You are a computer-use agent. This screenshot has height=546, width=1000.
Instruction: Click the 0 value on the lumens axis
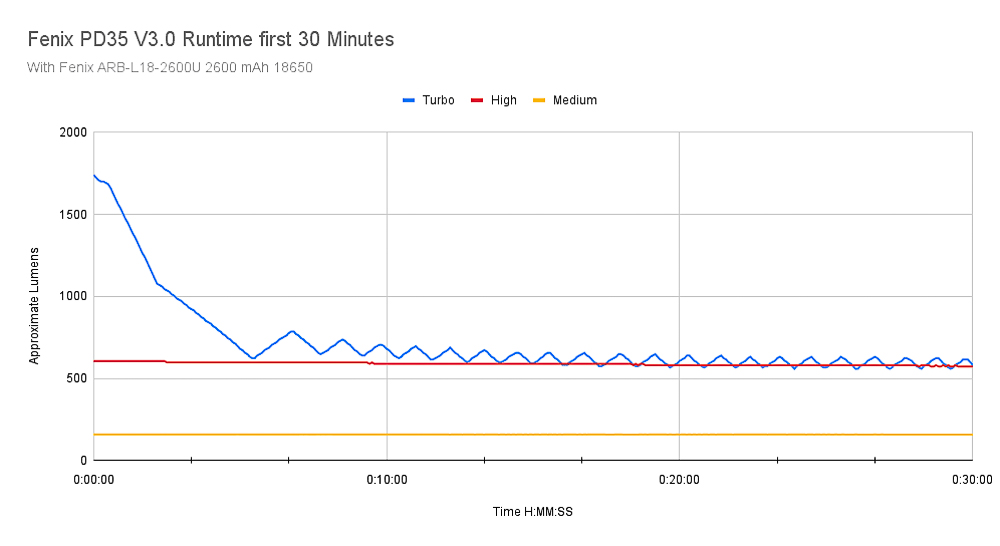point(84,461)
